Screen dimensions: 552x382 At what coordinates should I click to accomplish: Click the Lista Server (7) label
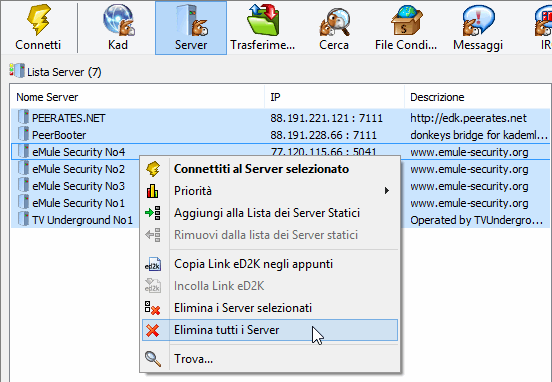click(x=64, y=72)
